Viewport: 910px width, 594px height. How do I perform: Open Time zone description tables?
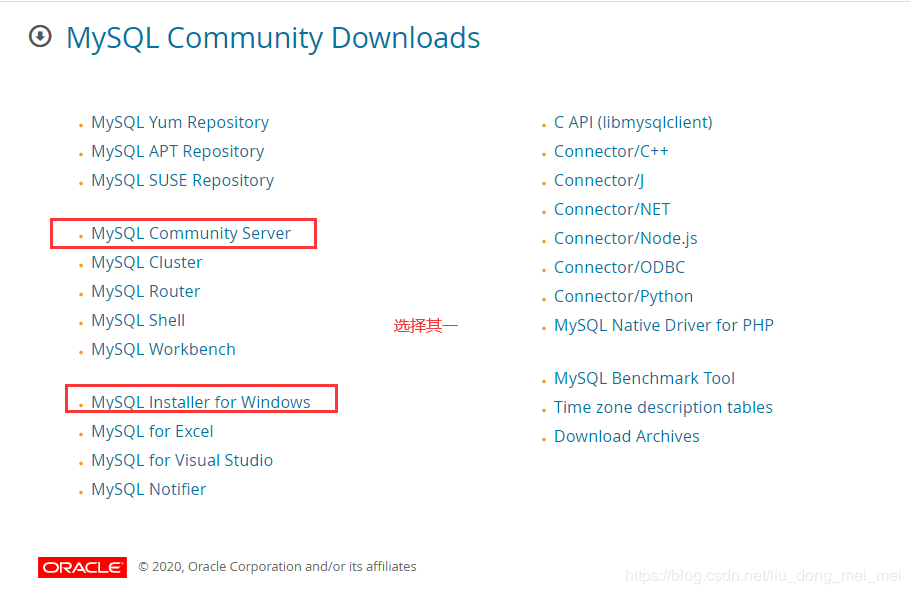[x=663, y=407]
